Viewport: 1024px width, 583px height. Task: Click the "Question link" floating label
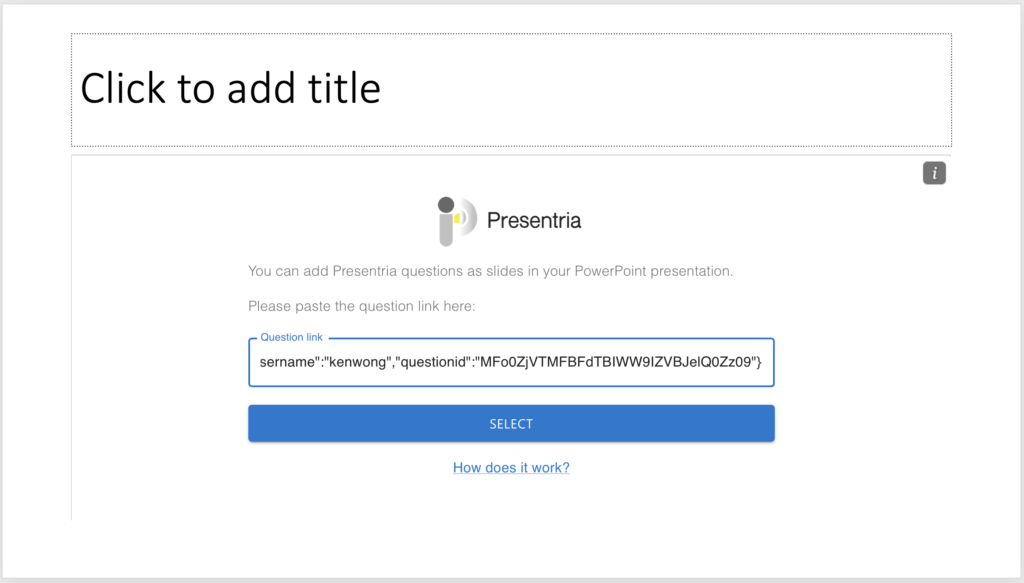click(x=291, y=337)
